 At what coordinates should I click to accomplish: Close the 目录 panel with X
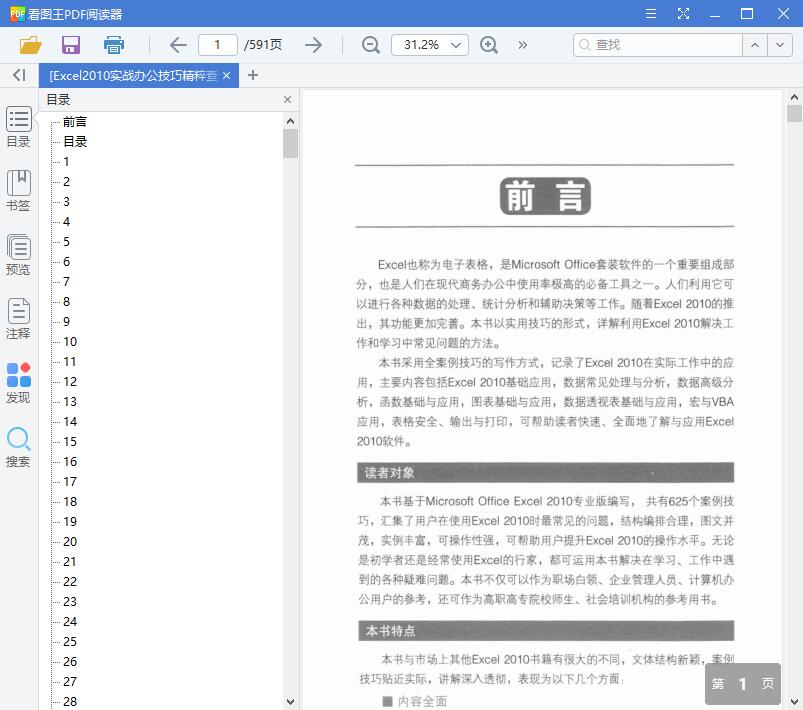click(287, 99)
